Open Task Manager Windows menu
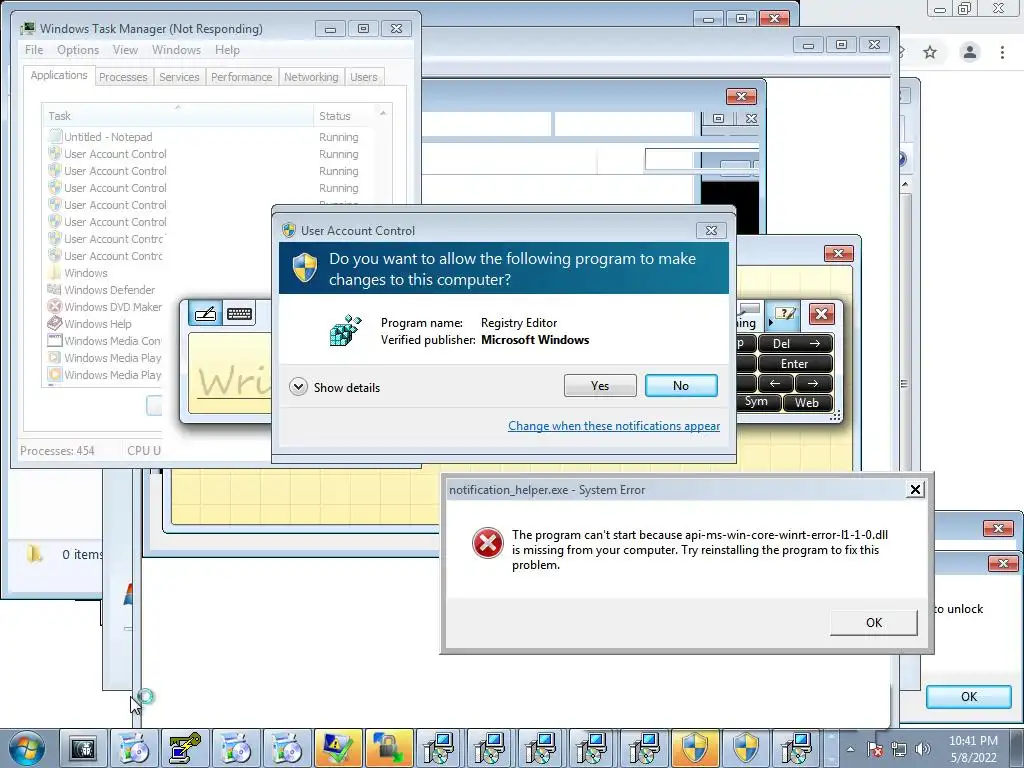 point(176,50)
